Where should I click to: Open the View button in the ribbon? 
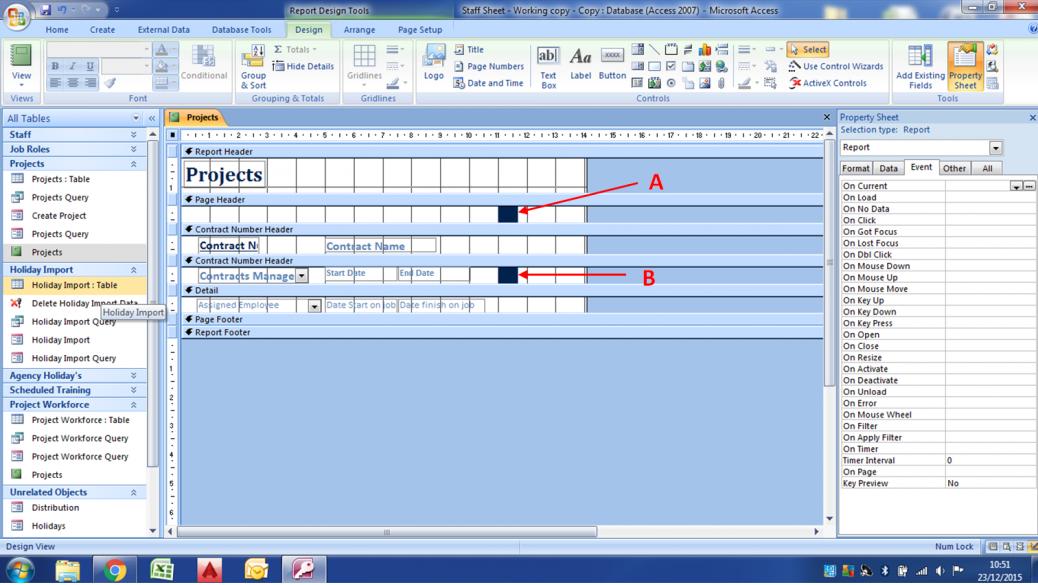click(x=21, y=66)
